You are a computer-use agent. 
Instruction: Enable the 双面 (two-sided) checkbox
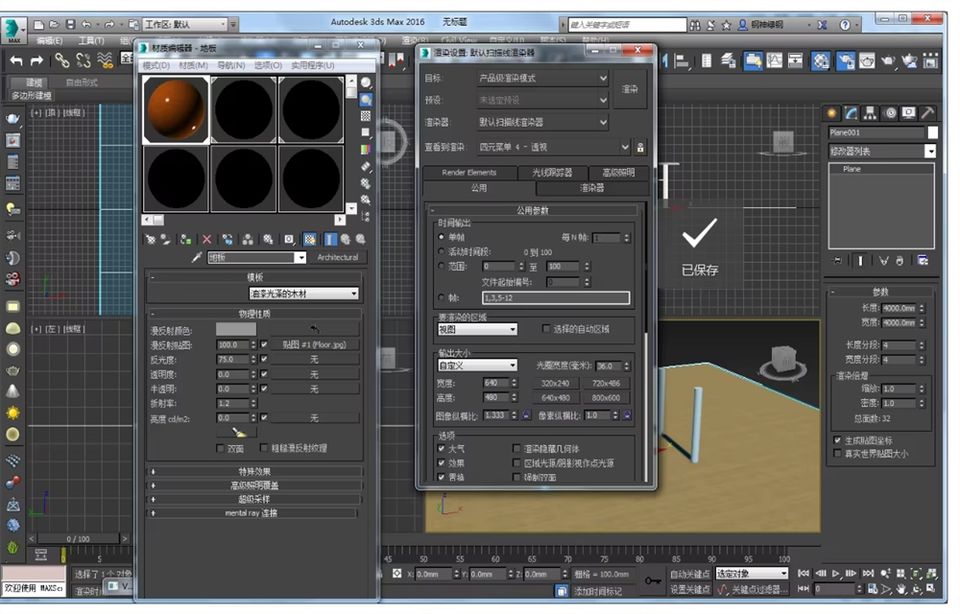point(222,449)
